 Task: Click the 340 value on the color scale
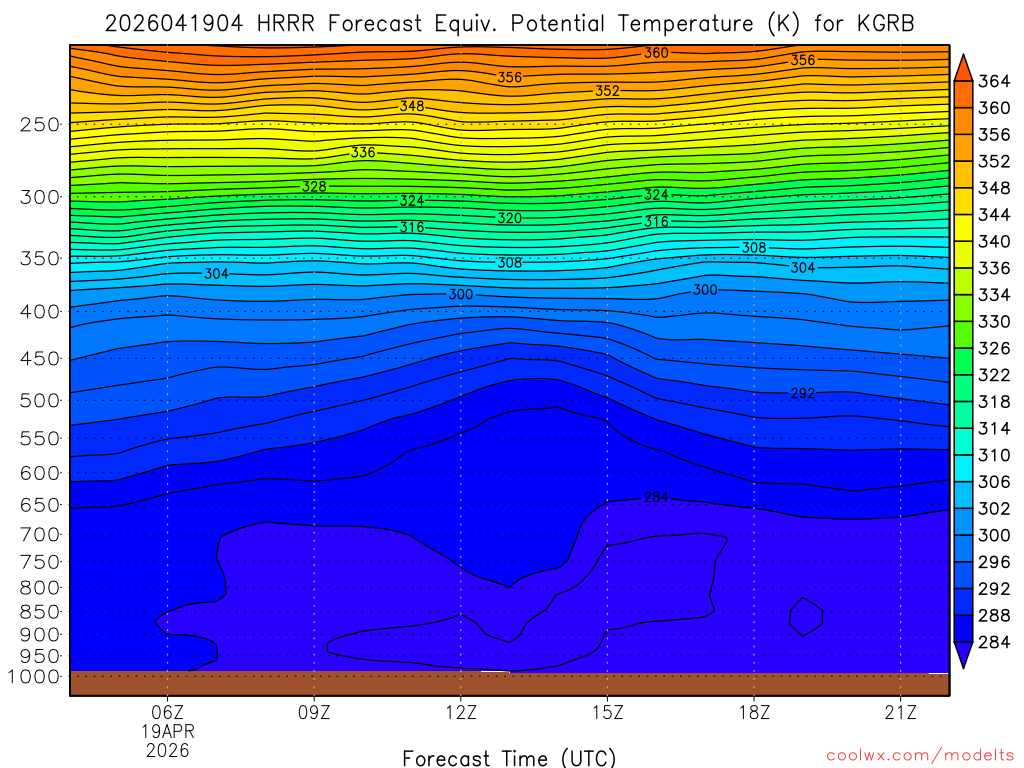994,242
